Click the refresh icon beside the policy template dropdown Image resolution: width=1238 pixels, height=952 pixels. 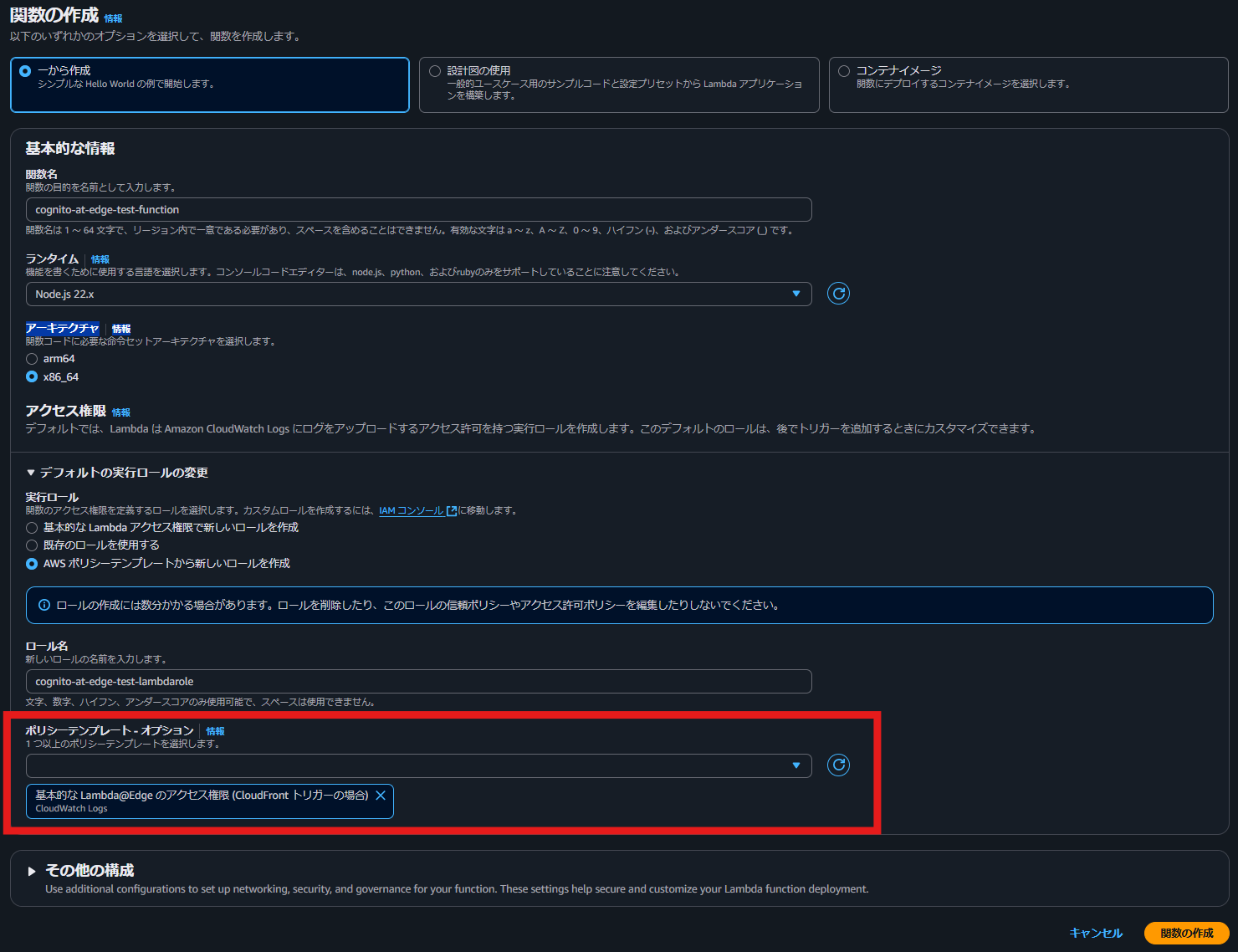pyautogui.click(x=838, y=765)
